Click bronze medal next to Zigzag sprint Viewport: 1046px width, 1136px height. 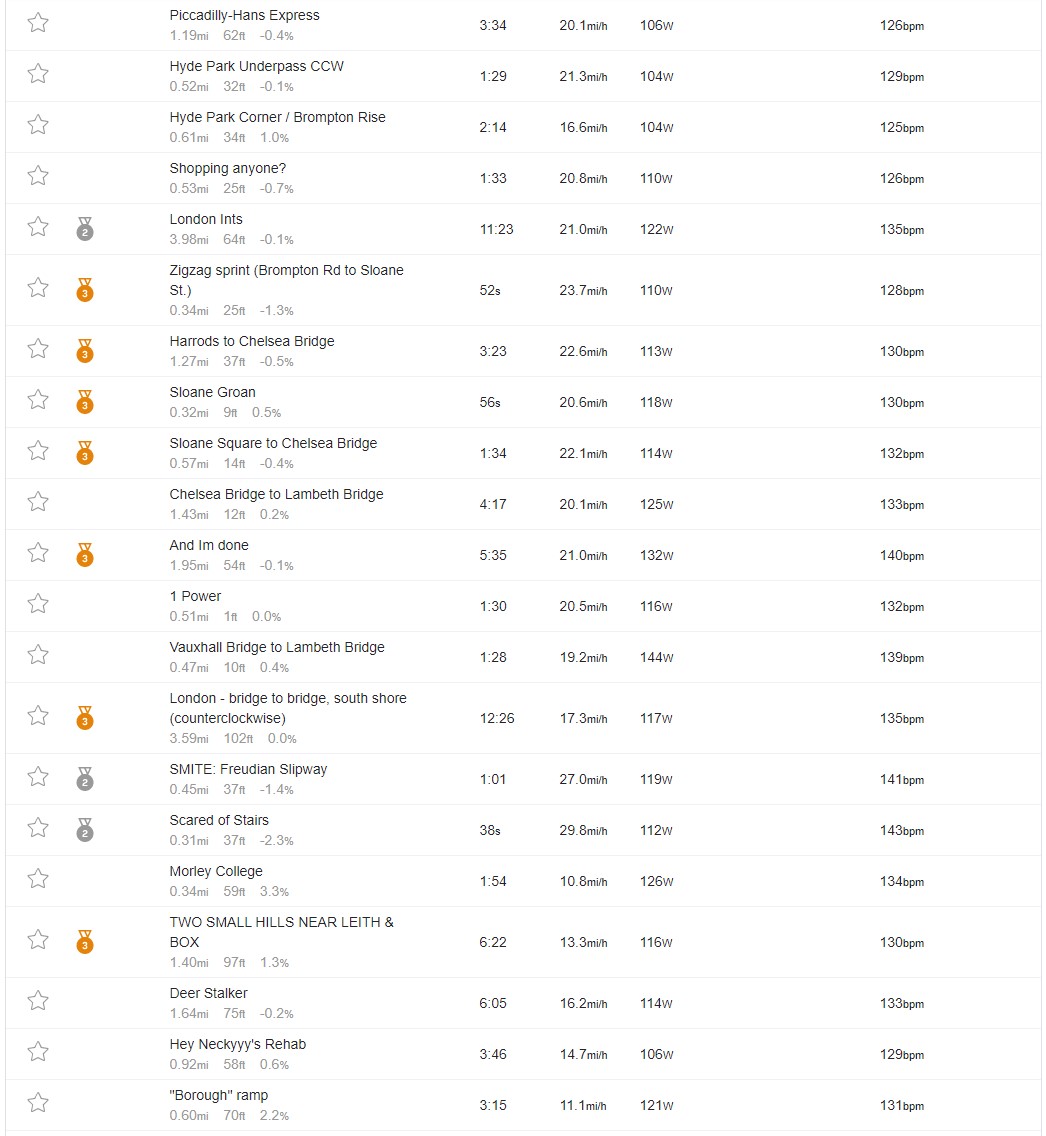tap(85, 290)
